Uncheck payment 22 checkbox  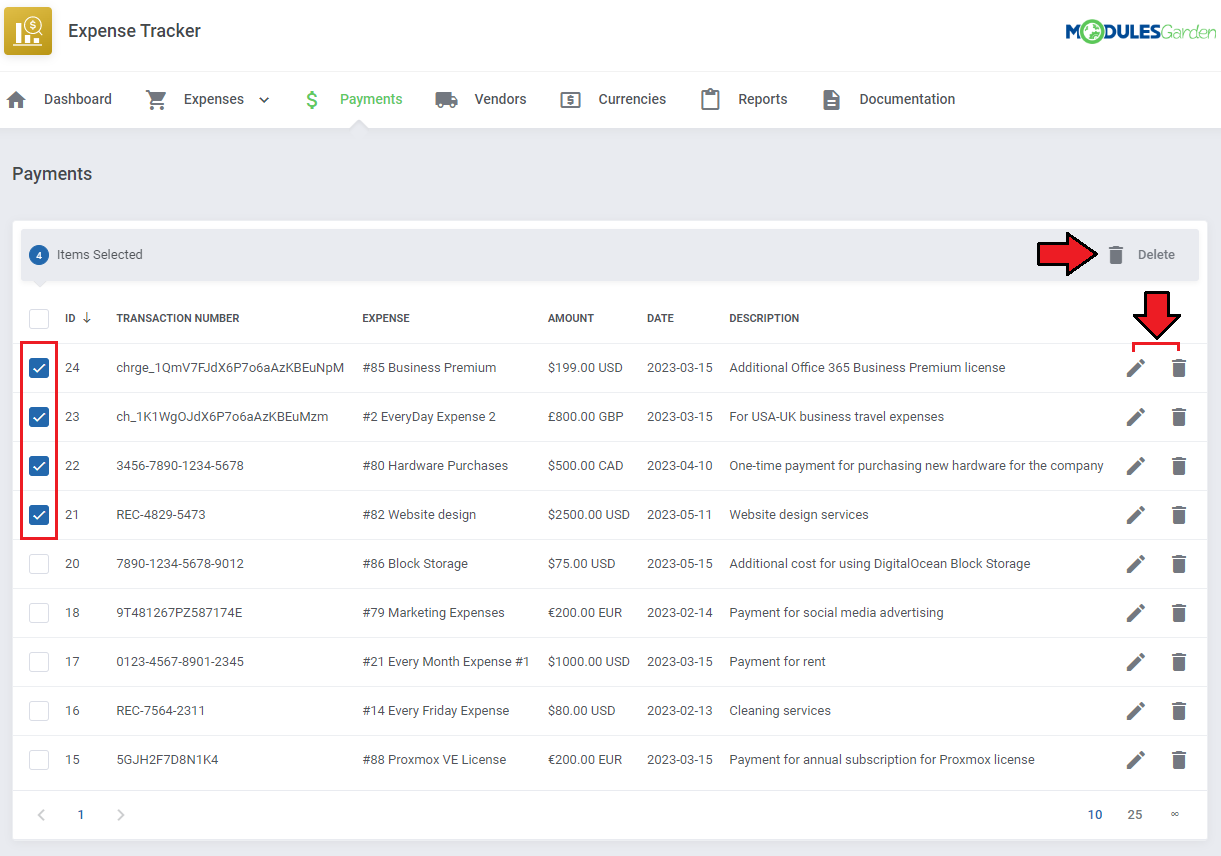[39, 466]
